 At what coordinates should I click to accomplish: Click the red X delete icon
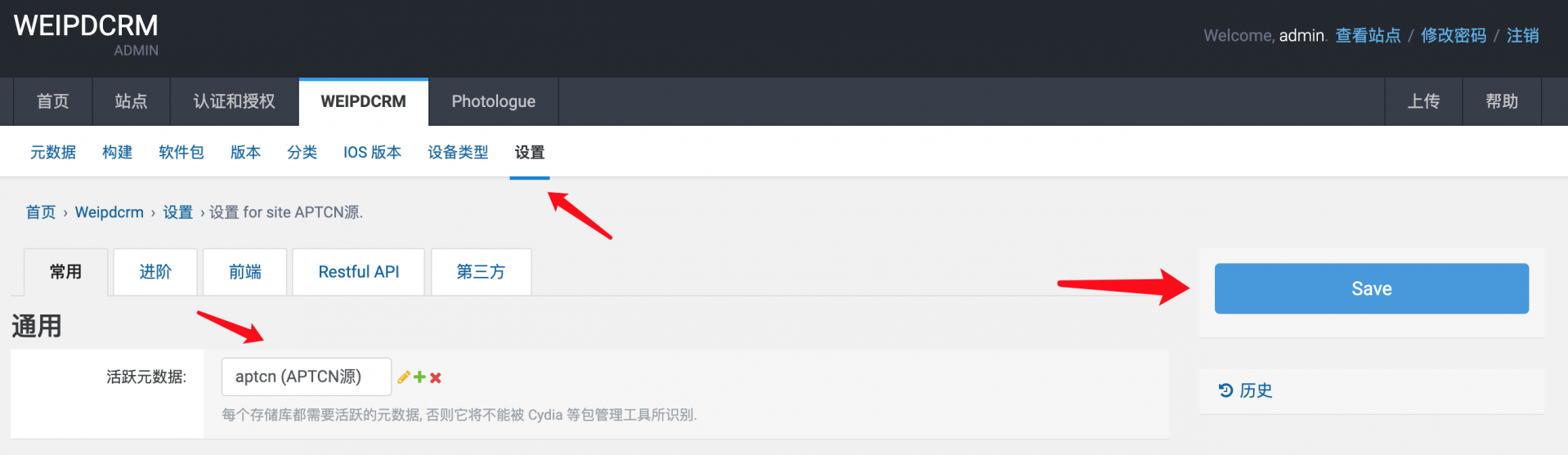pyautogui.click(x=436, y=377)
